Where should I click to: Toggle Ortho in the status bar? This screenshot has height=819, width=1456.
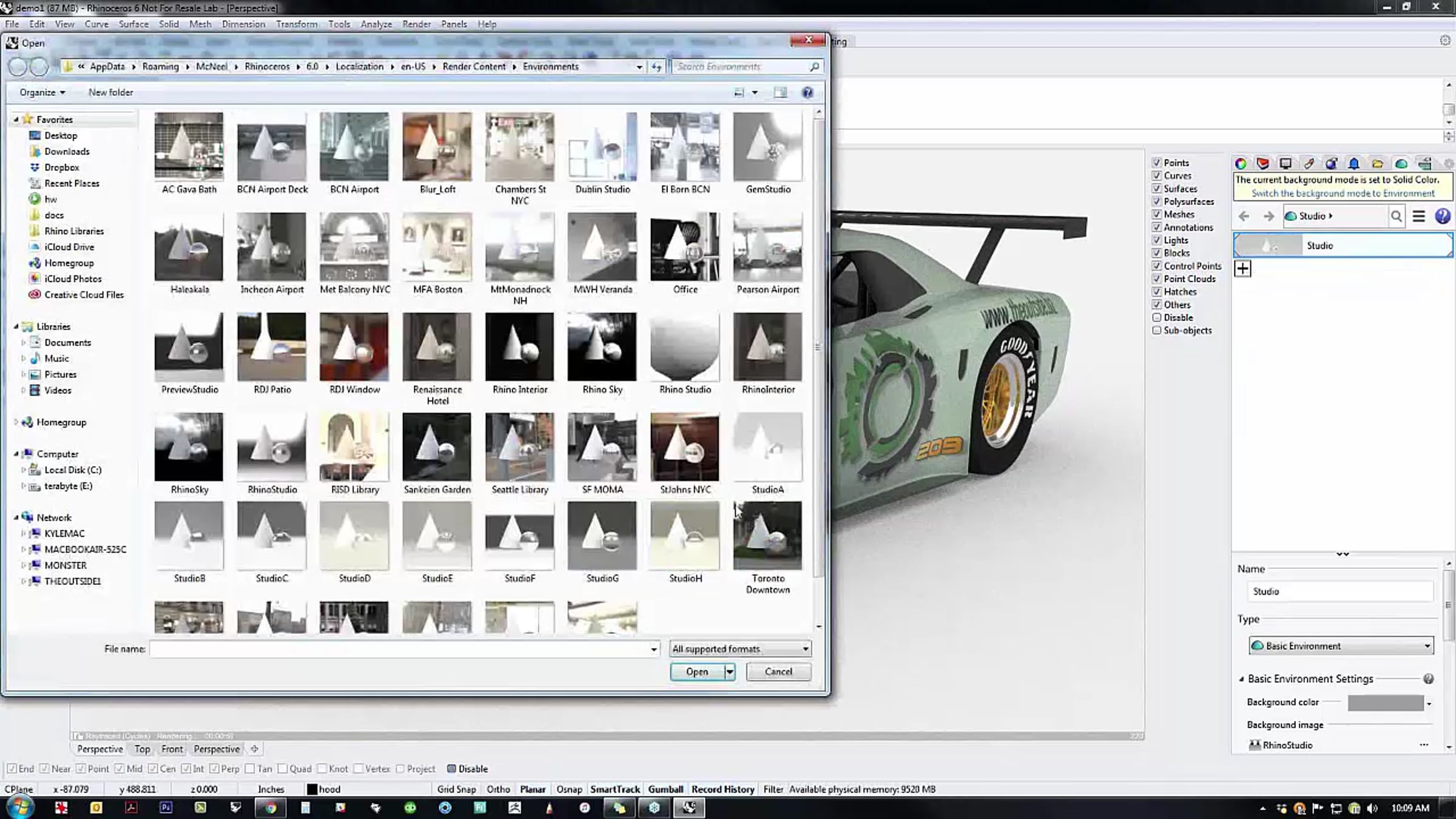[498, 789]
